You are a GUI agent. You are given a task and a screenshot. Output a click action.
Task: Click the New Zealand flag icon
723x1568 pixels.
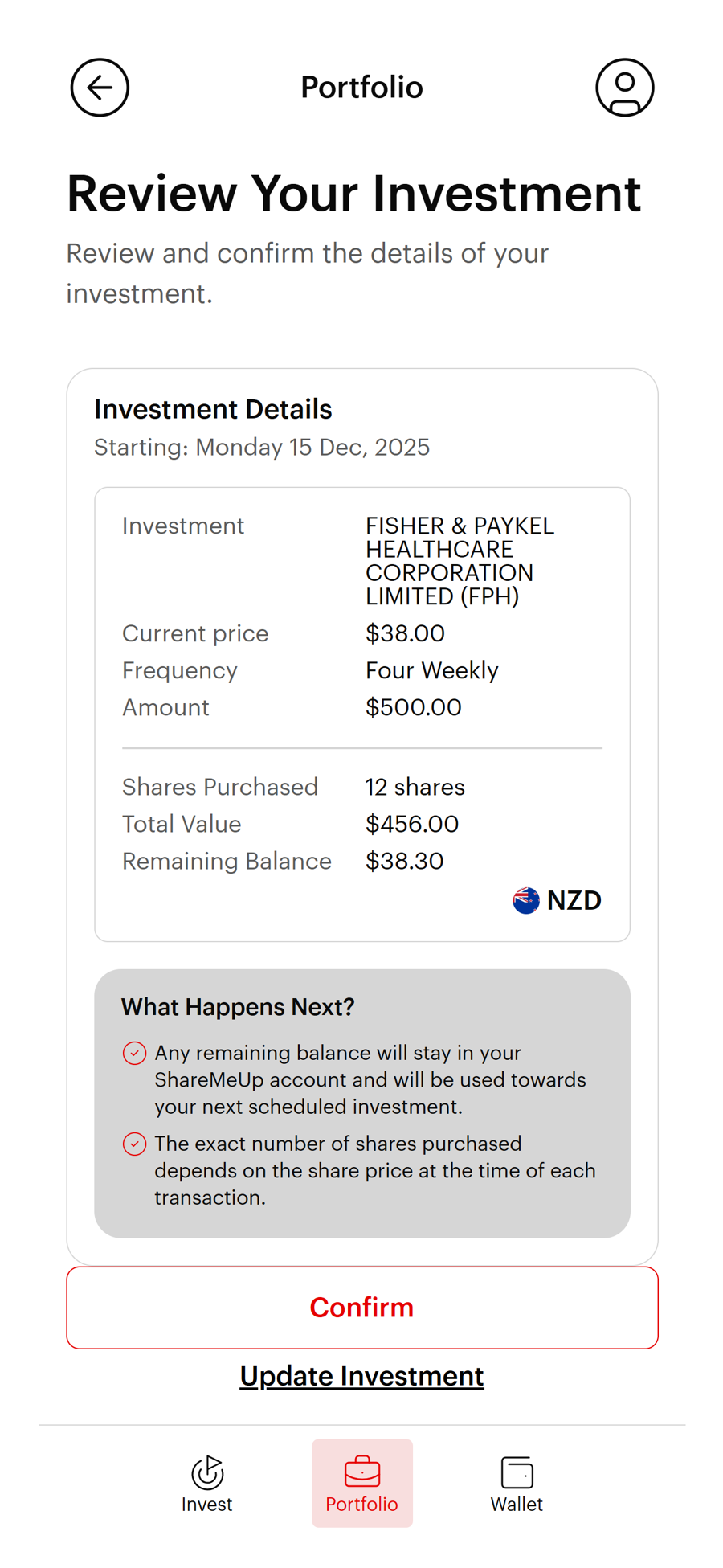click(526, 900)
